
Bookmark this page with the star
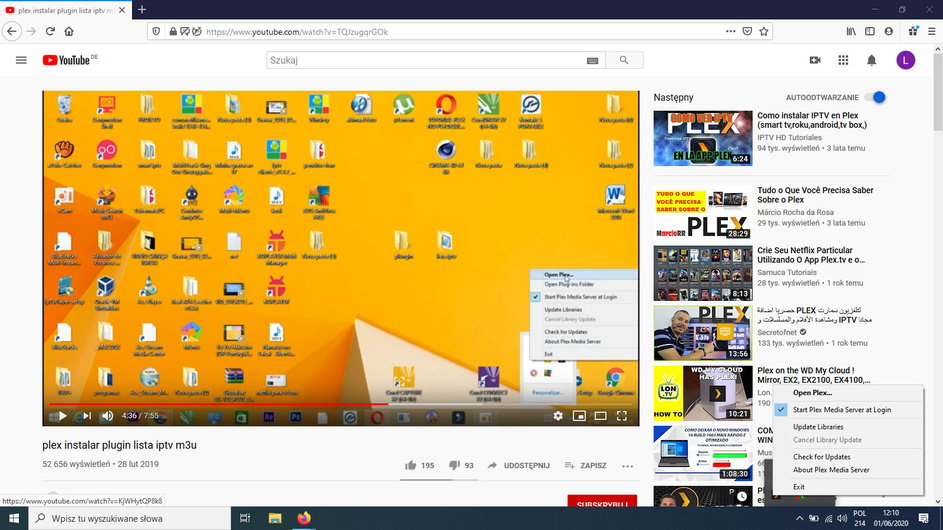(764, 31)
